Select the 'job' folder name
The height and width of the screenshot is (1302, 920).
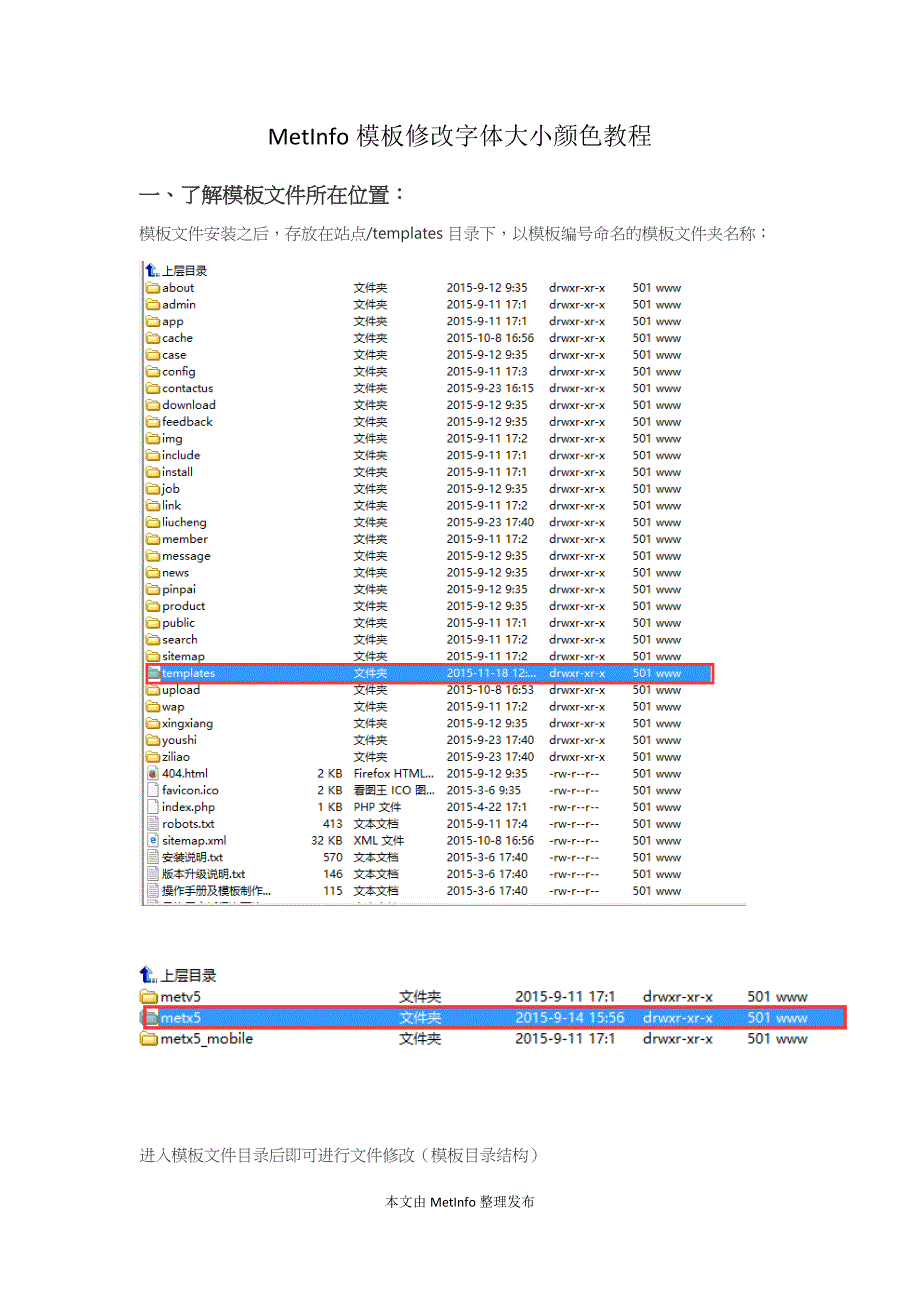pos(171,489)
